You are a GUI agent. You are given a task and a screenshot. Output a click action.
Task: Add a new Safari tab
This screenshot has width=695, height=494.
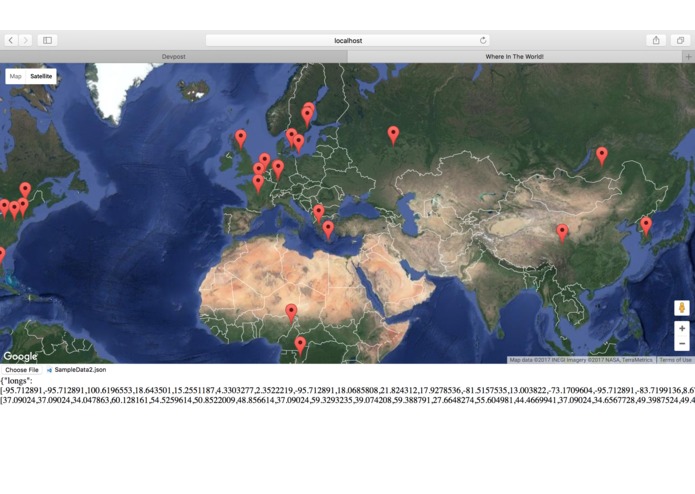(x=688, y=57)
